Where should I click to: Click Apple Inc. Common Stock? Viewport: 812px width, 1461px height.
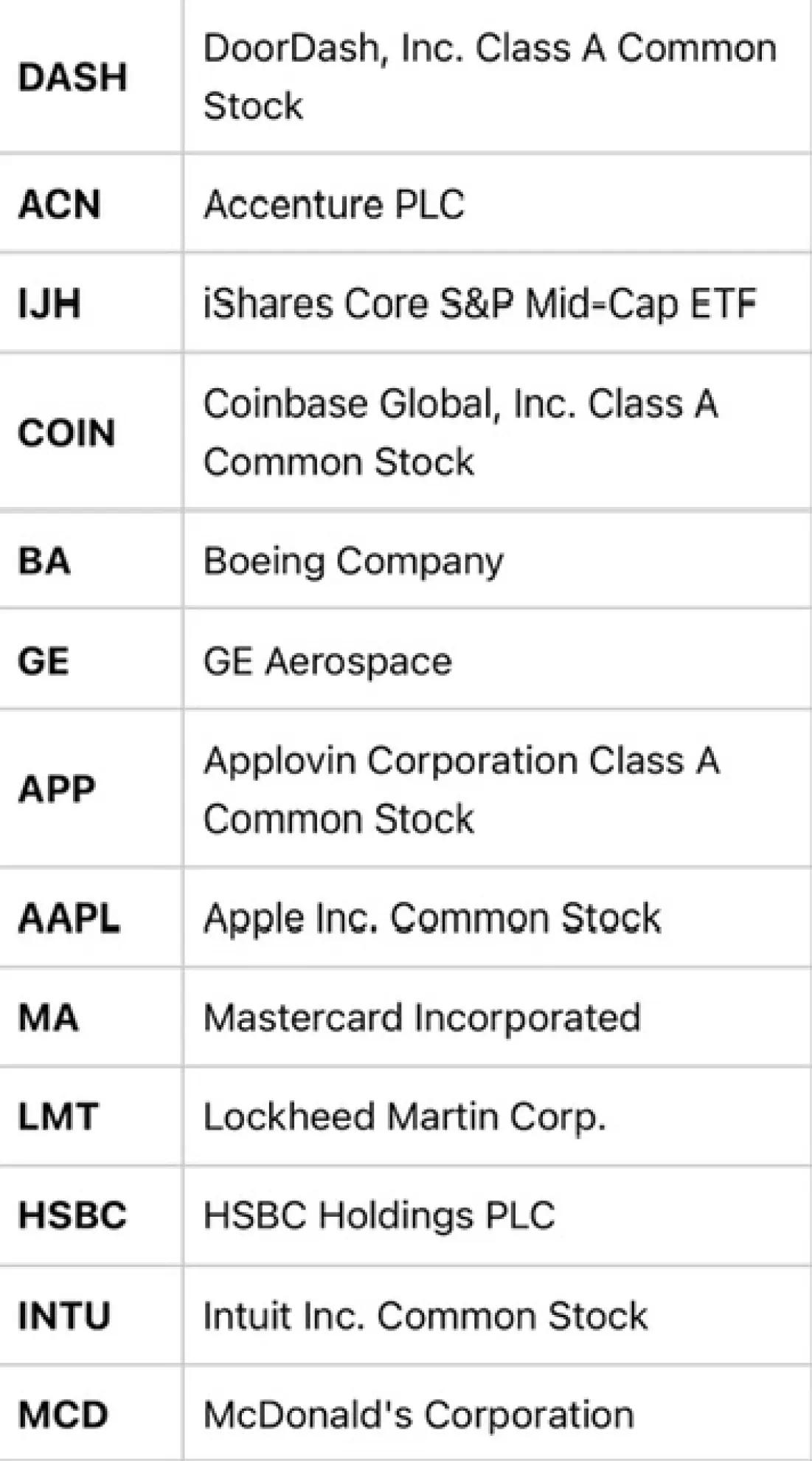coord(432,919)
